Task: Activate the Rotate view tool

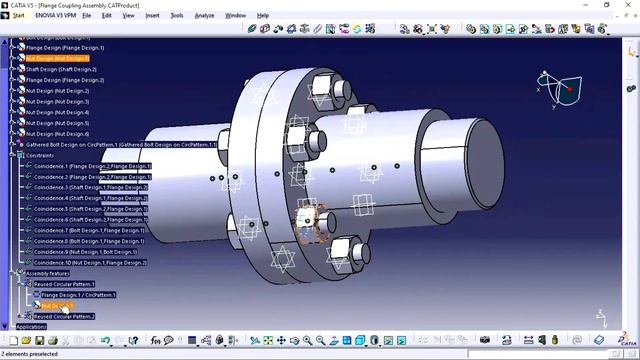Action: pyautogui.click(x=294, y=340)
